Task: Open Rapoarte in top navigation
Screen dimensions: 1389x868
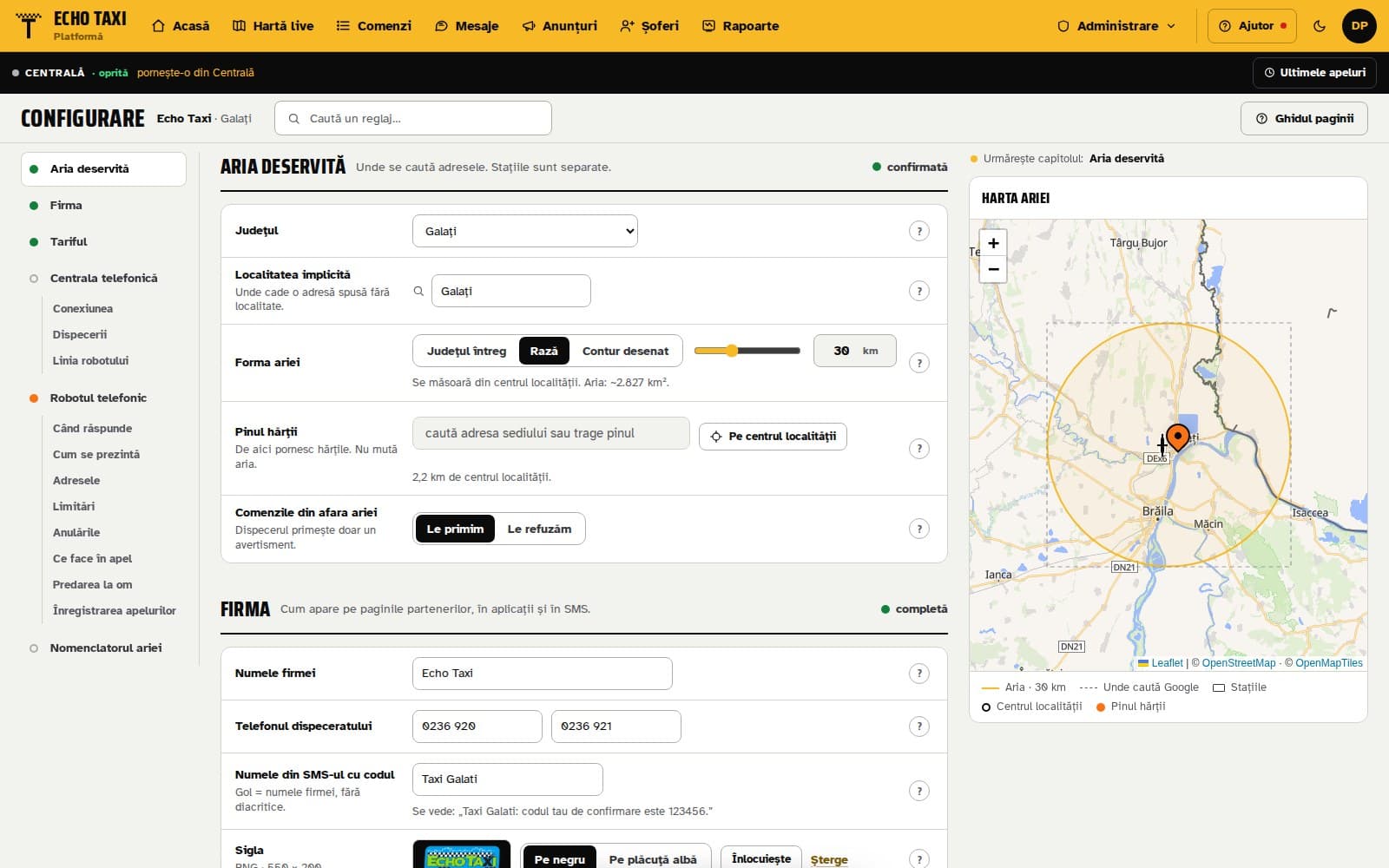Action: click(x=741, y=26)
